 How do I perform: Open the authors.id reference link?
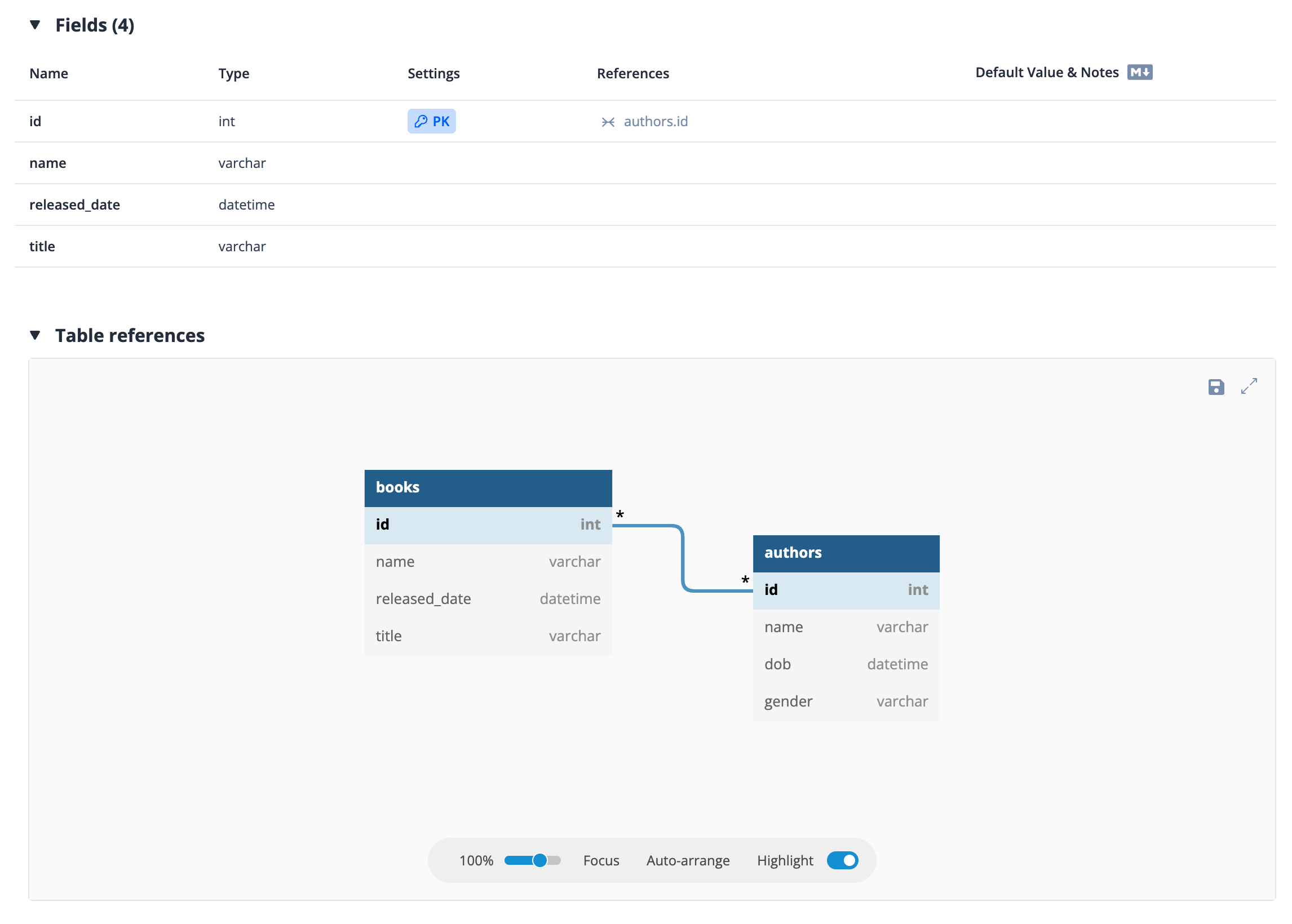point(656,121)
